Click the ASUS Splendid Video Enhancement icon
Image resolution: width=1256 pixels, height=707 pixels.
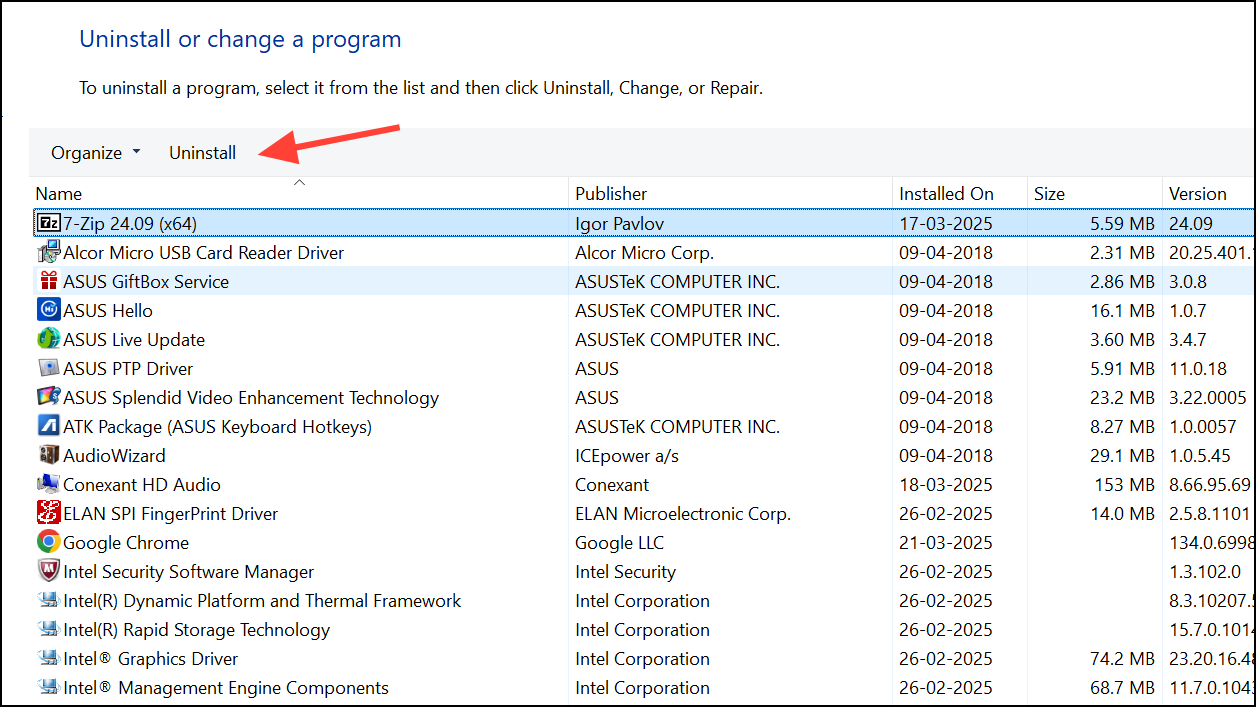[x=48, y=397]
